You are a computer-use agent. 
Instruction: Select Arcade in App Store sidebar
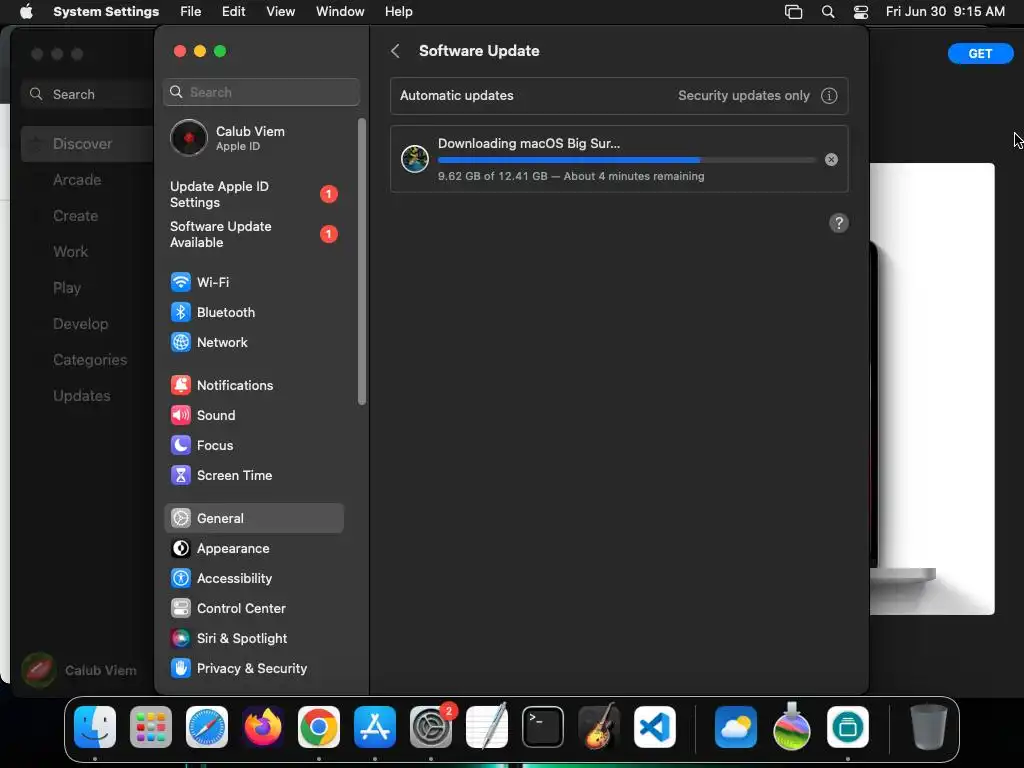click(77, 180)
